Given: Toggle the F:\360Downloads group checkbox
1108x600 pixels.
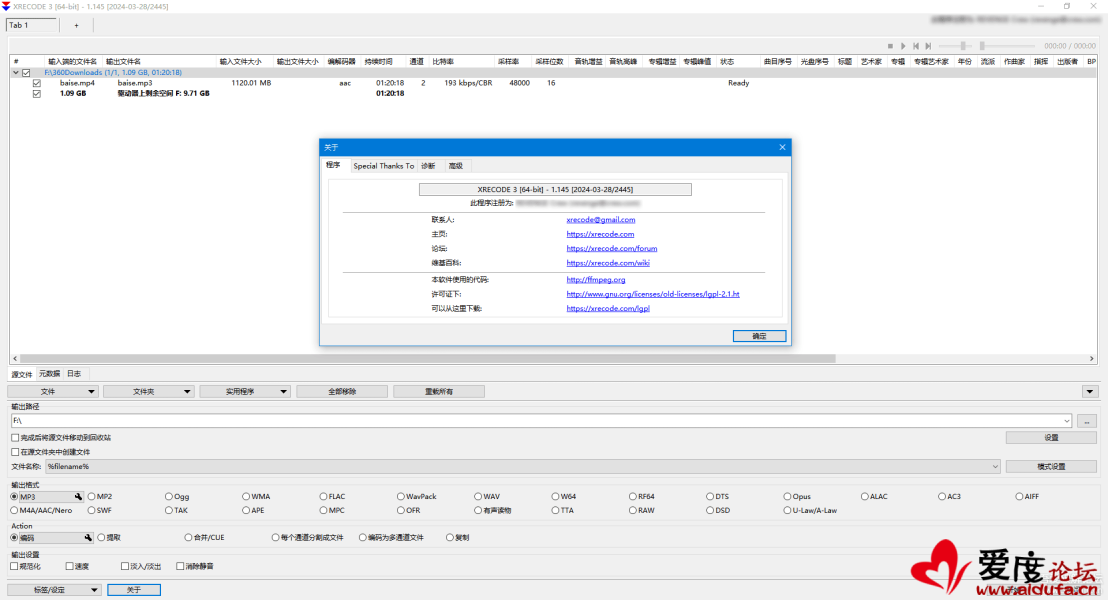Looking at the screenshot, I should [x=26, y=73].
